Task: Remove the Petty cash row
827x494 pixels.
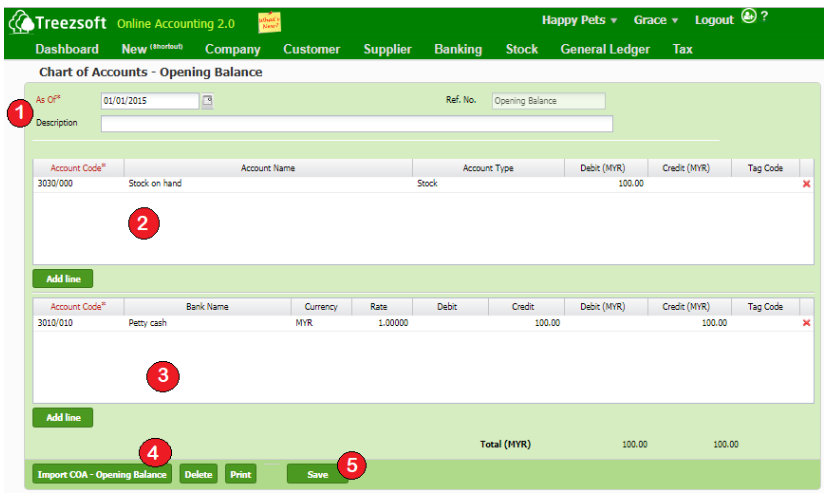Action: point(806,323)
